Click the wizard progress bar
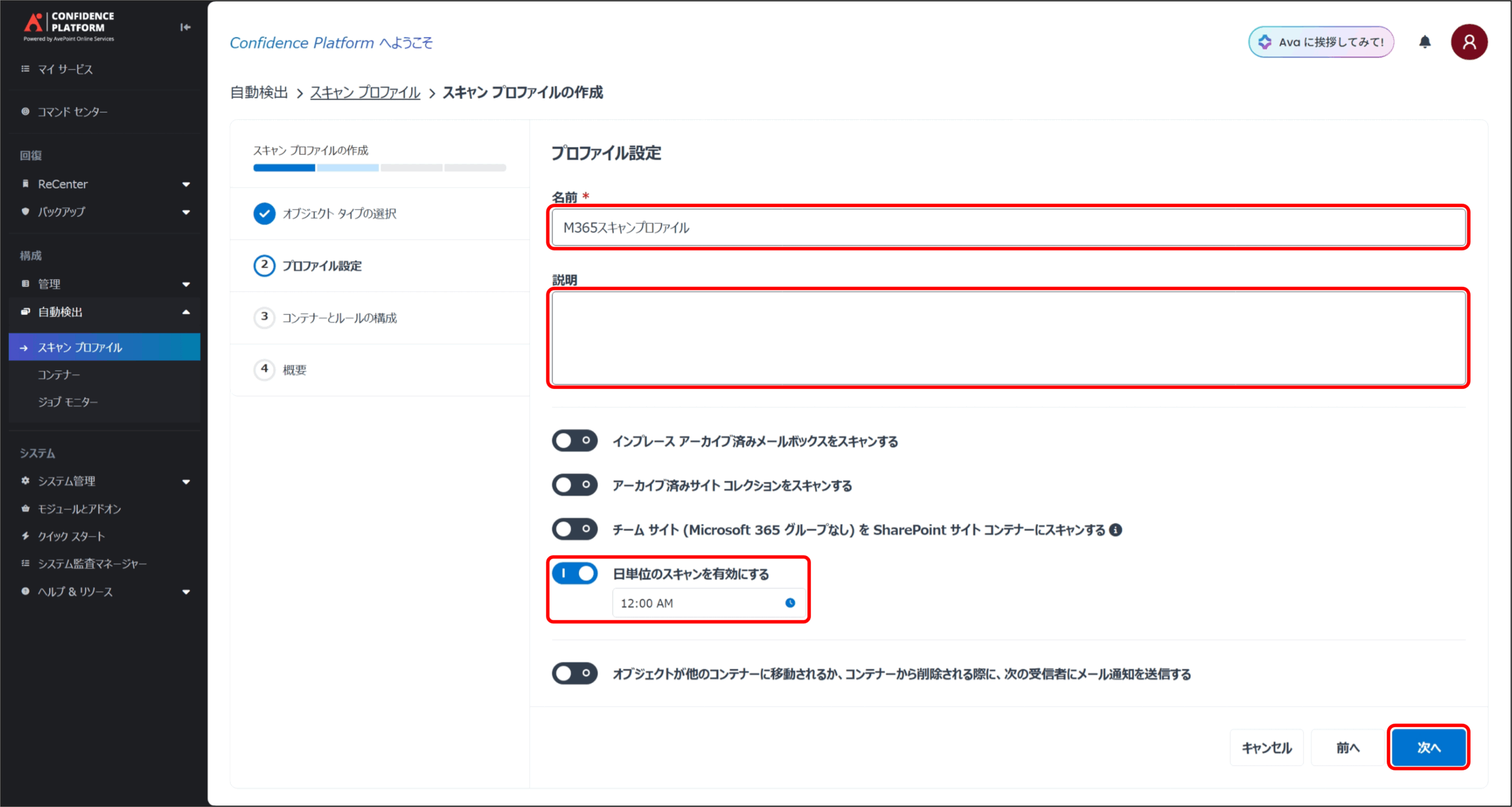This screenshot has height=807, width=1512. click(x=379, y=168)
